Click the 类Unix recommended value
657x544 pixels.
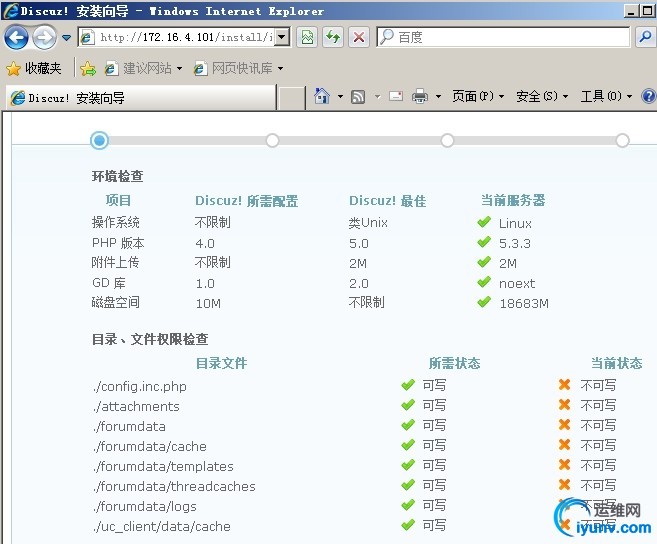368,223
